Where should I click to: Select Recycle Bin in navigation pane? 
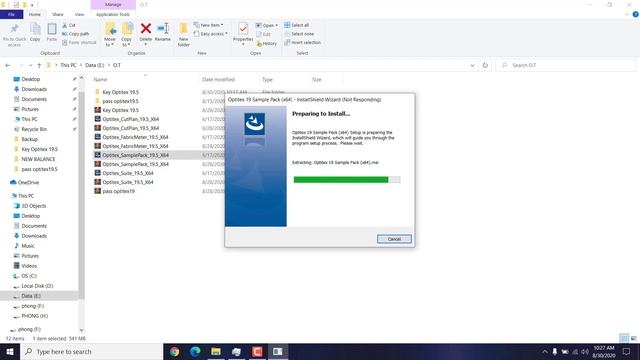click(x=34, y=129)
